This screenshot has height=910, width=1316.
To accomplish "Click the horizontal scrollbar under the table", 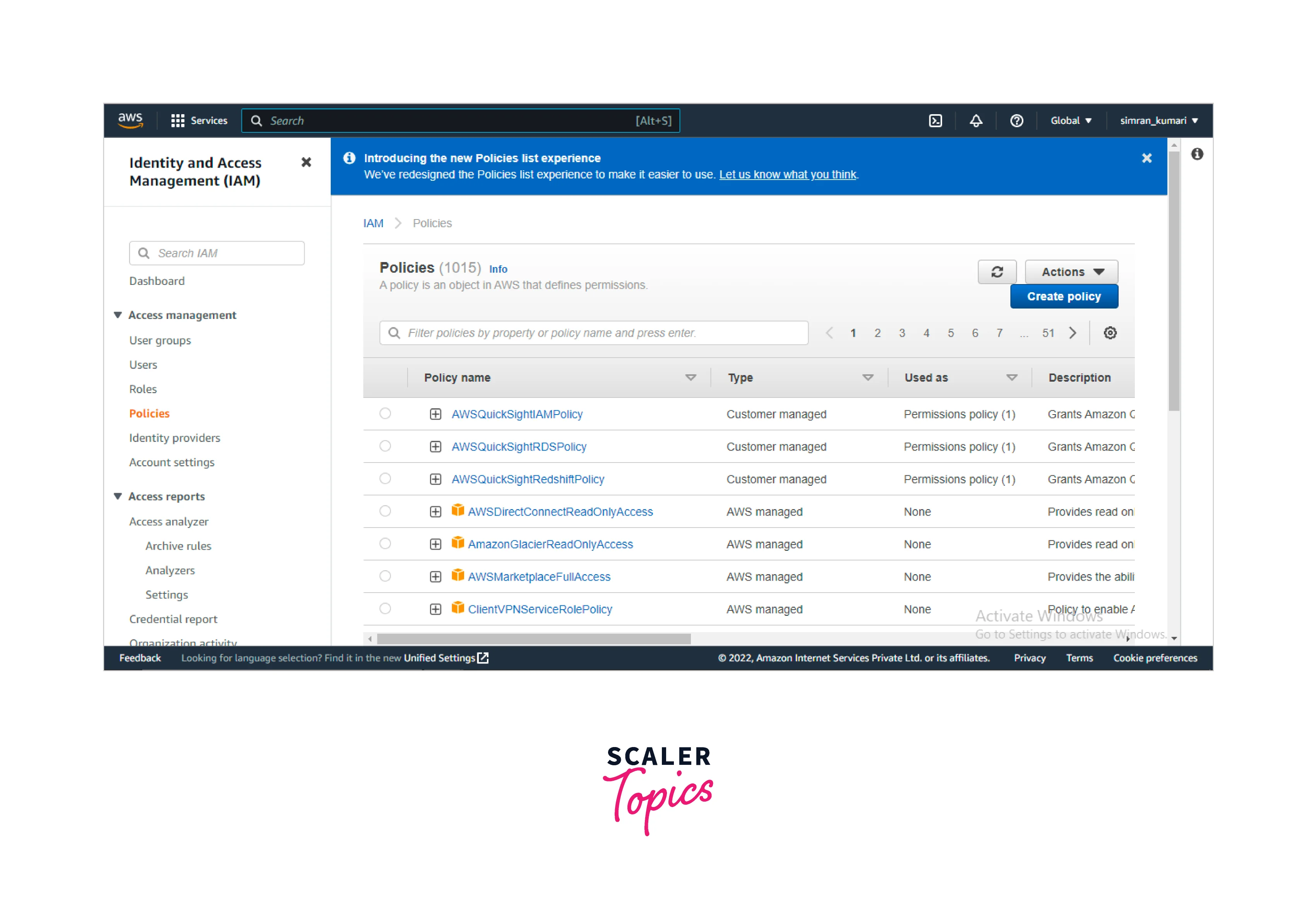I will 534,639.
